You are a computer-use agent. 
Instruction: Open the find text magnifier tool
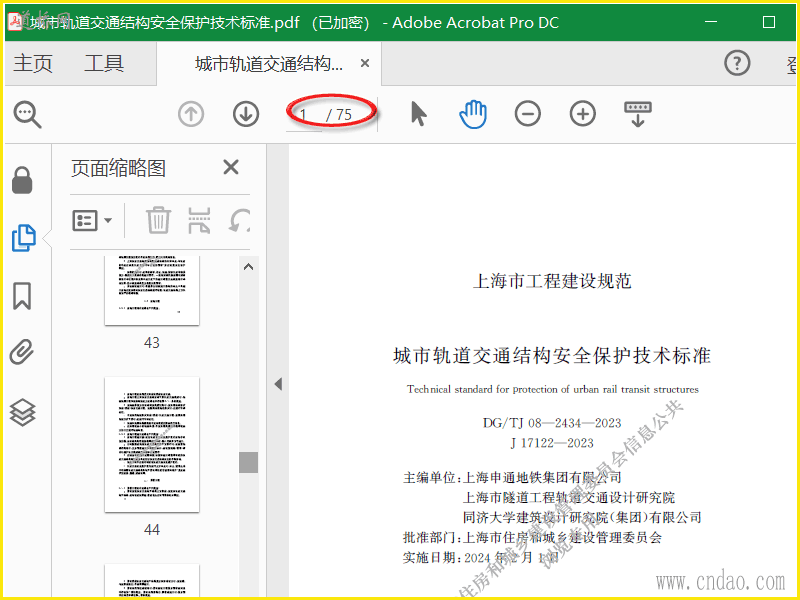pyautogui.click(x=27, y=114)
